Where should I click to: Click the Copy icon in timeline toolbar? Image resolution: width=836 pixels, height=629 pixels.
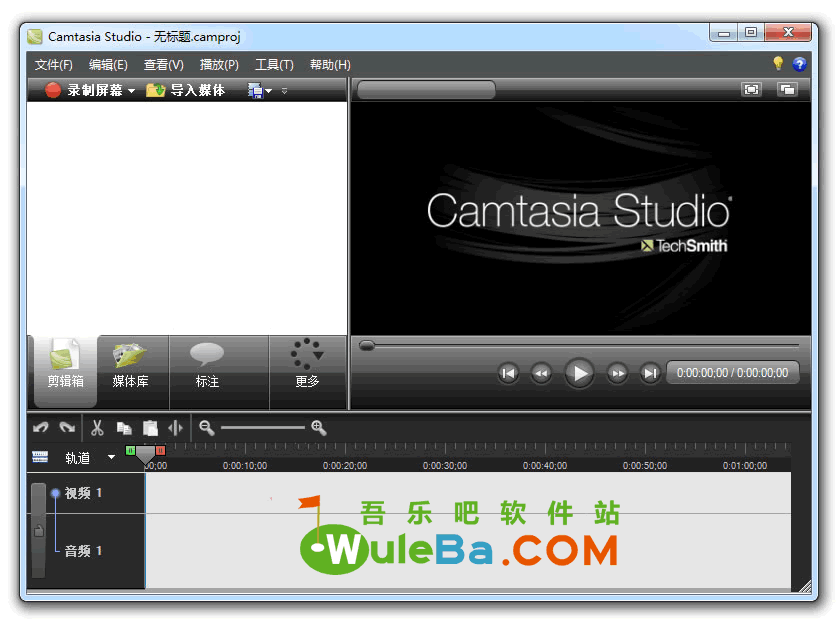point(124,428)
